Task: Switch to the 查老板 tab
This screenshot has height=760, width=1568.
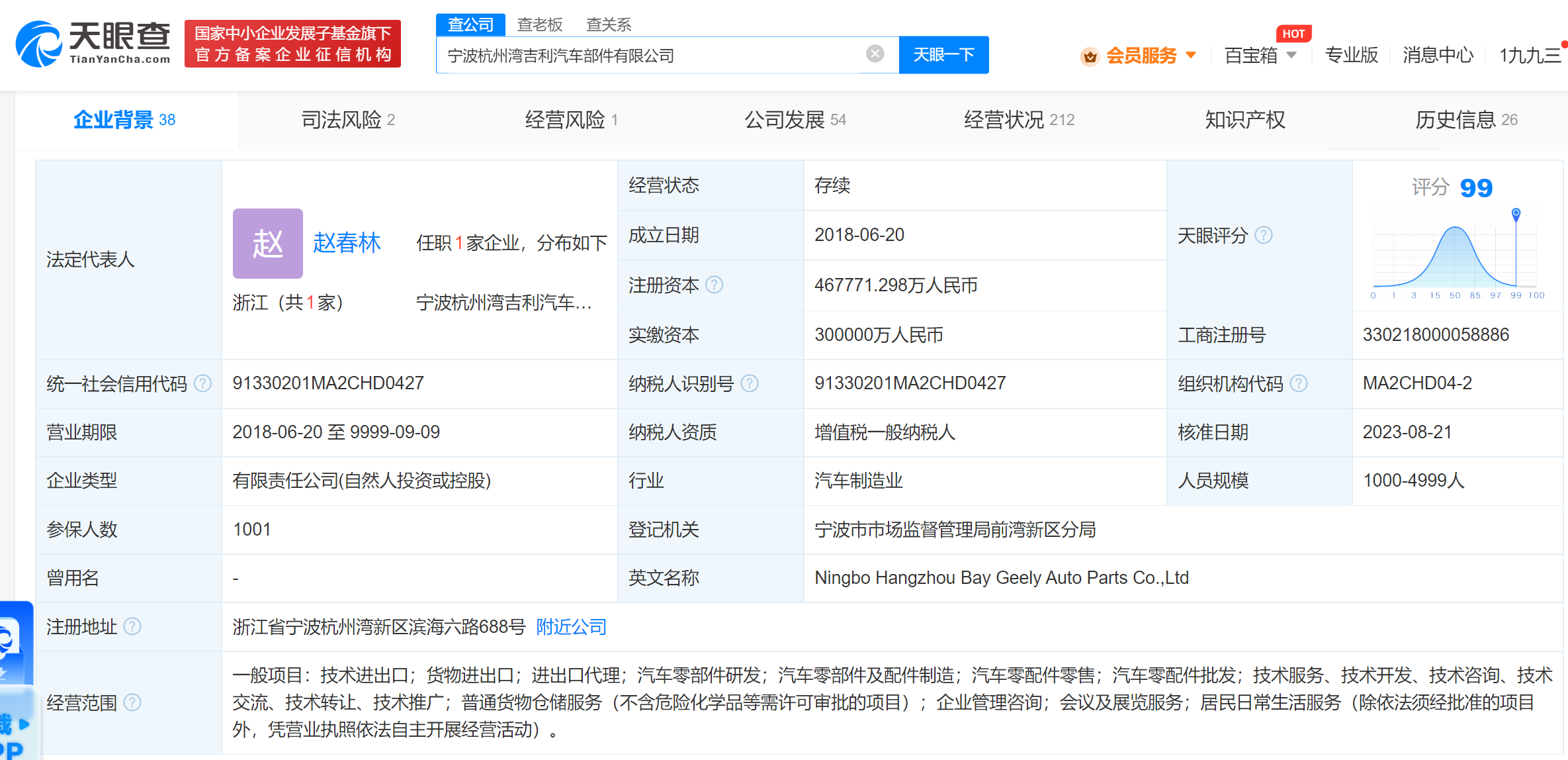Action: (x=539, y=24)
